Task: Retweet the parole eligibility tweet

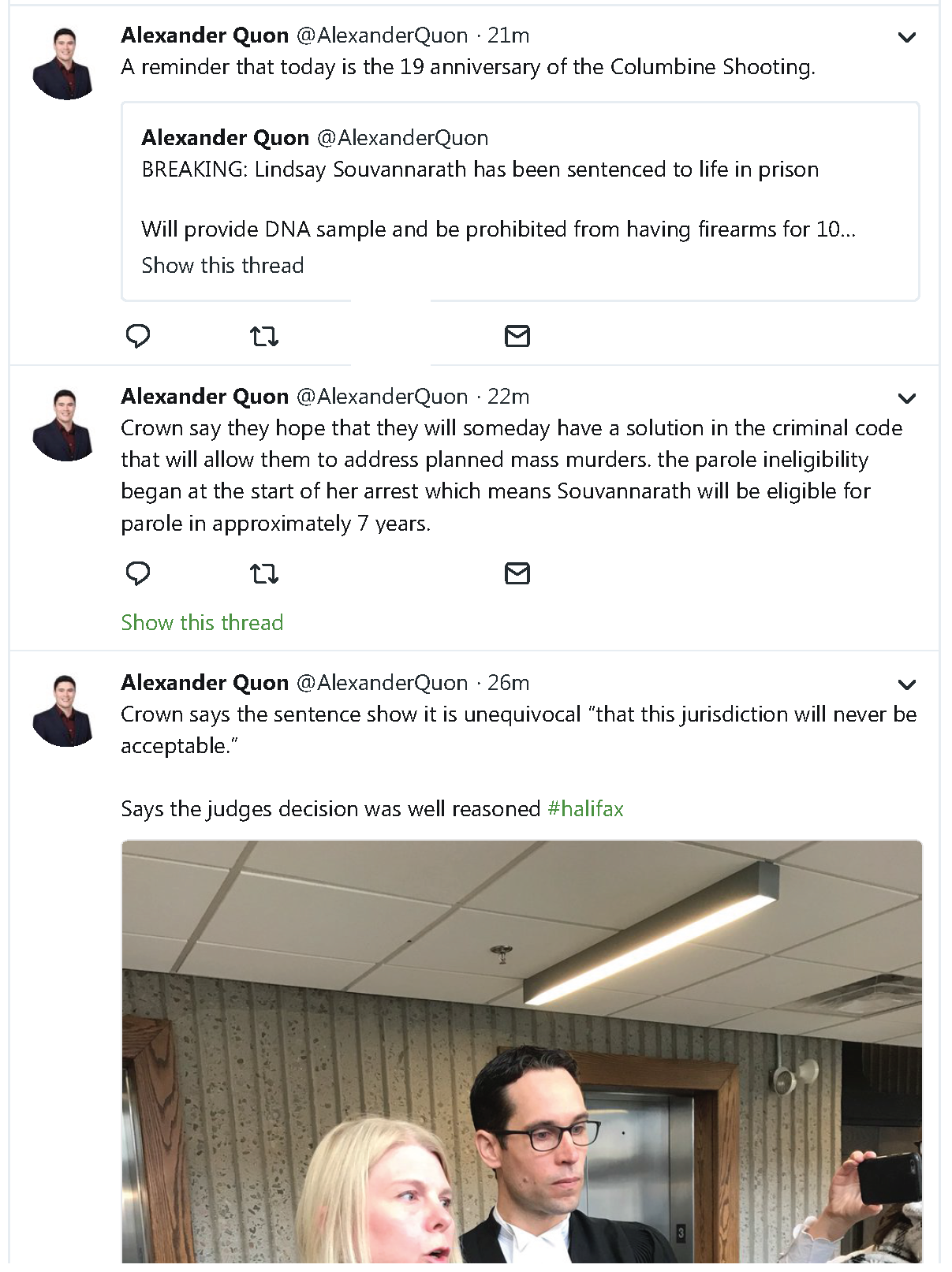Action: pos(264,573)
